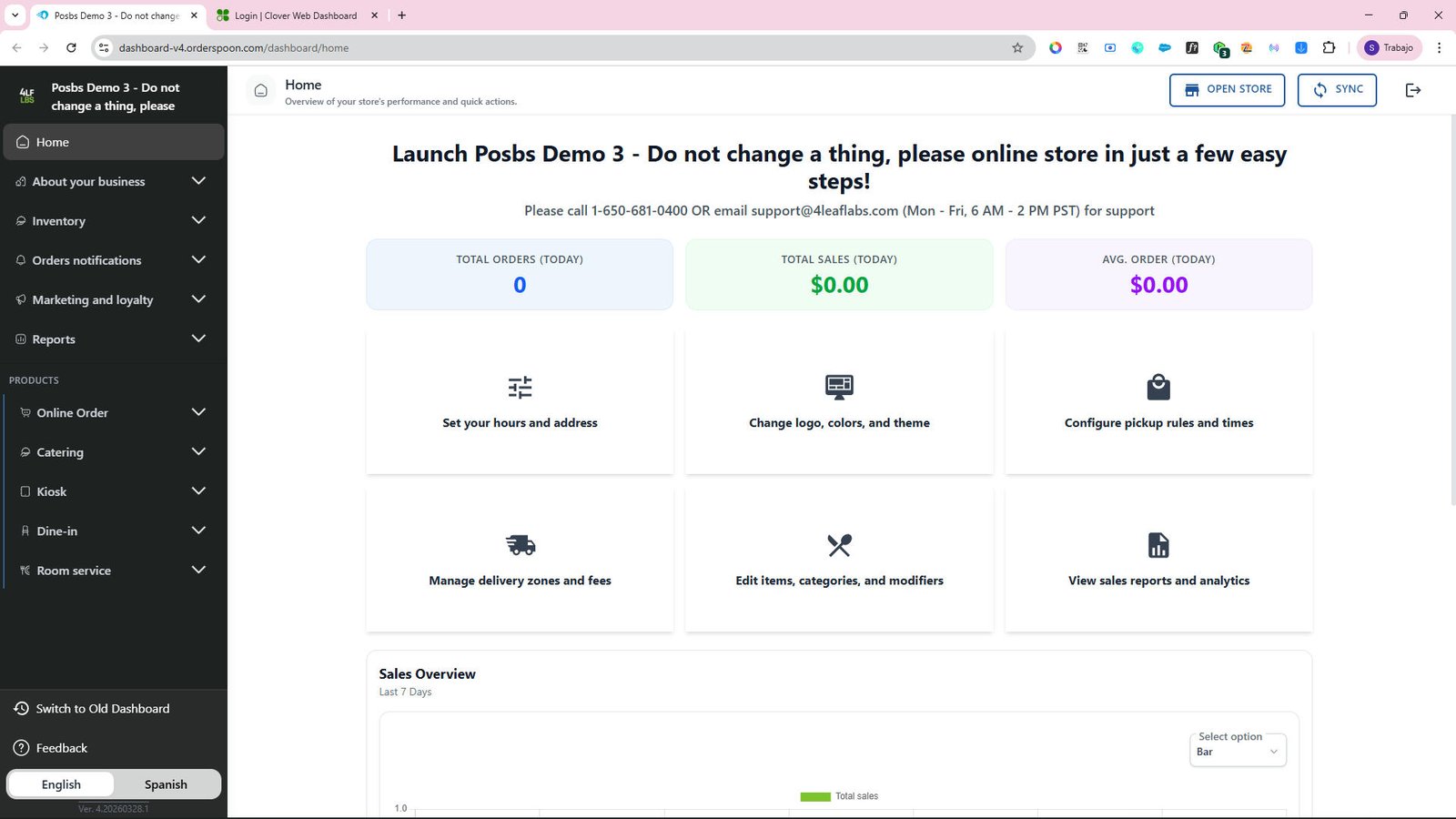The width and height of the screenshot is (1456, 819).
Task: Open the Feedback link
Action: [51, 748]
